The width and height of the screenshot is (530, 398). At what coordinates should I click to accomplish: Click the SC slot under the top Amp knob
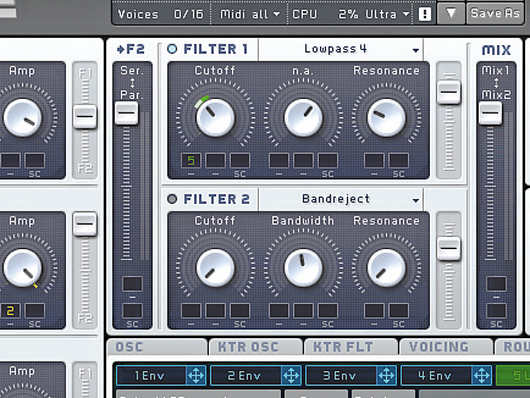35,160
